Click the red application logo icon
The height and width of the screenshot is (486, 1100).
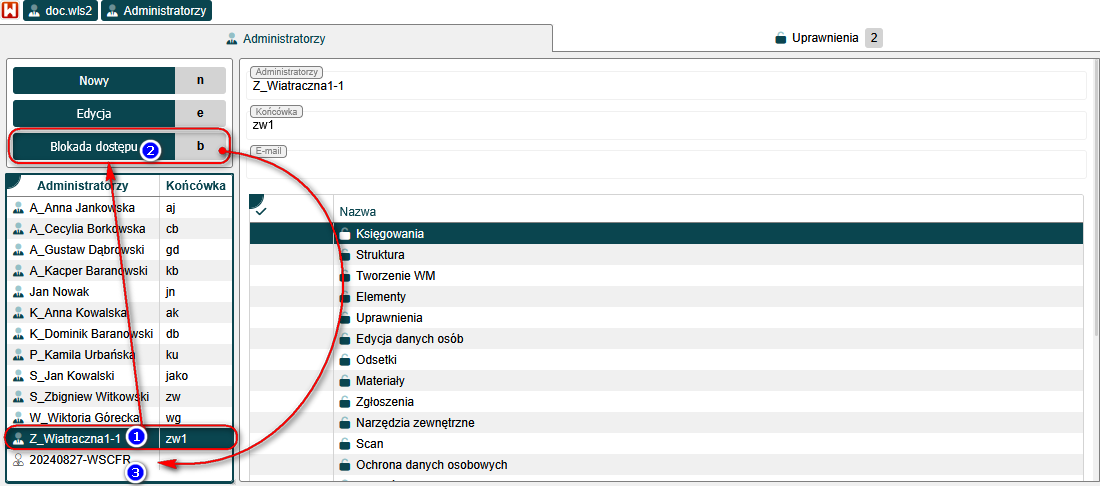coord(11,11)
